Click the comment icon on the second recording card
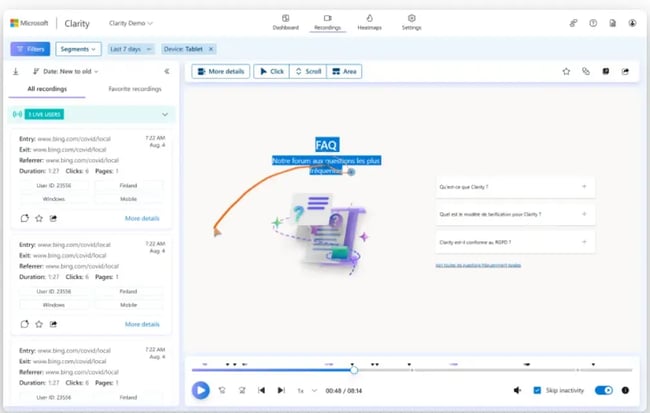Image resolution: width=650 pixels, height=413 pixels. click(24, 324)
